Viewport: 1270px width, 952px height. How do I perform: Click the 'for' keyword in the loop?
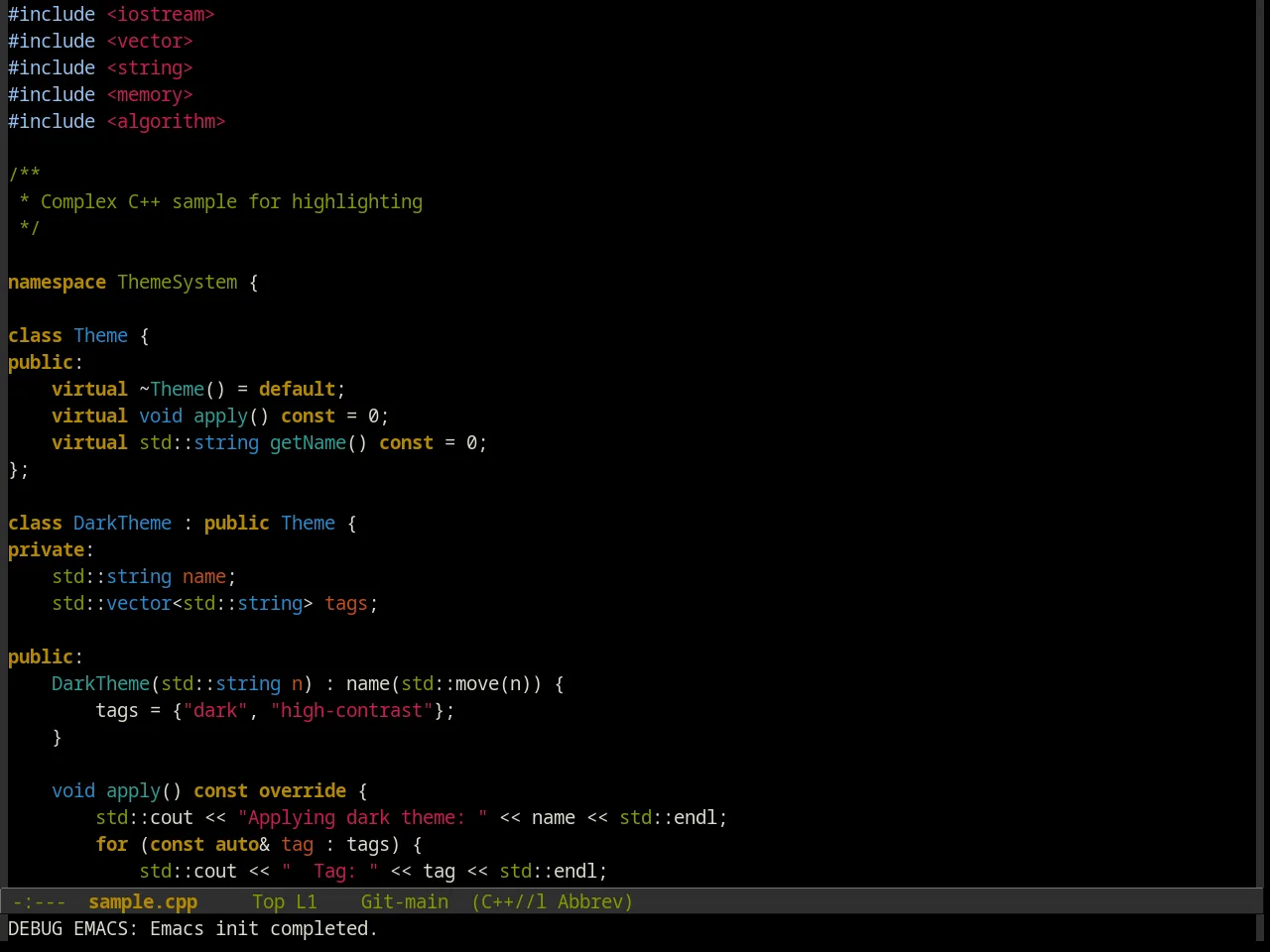(x=111, y=844)
